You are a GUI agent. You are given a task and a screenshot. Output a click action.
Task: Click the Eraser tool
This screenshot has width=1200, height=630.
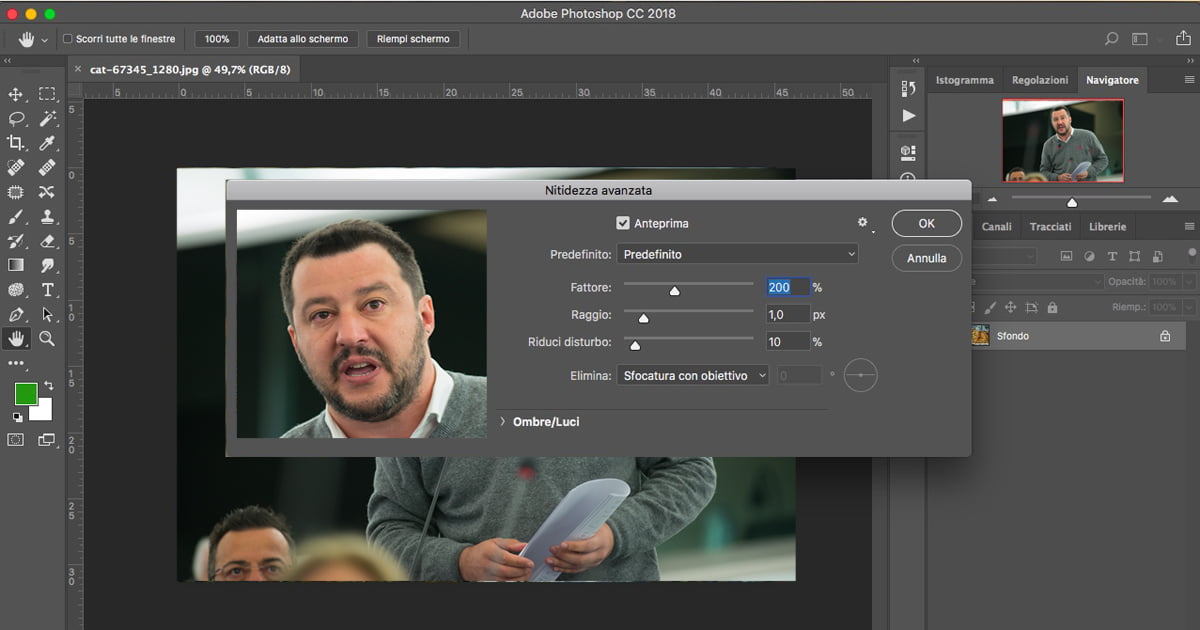coord(47,241)
